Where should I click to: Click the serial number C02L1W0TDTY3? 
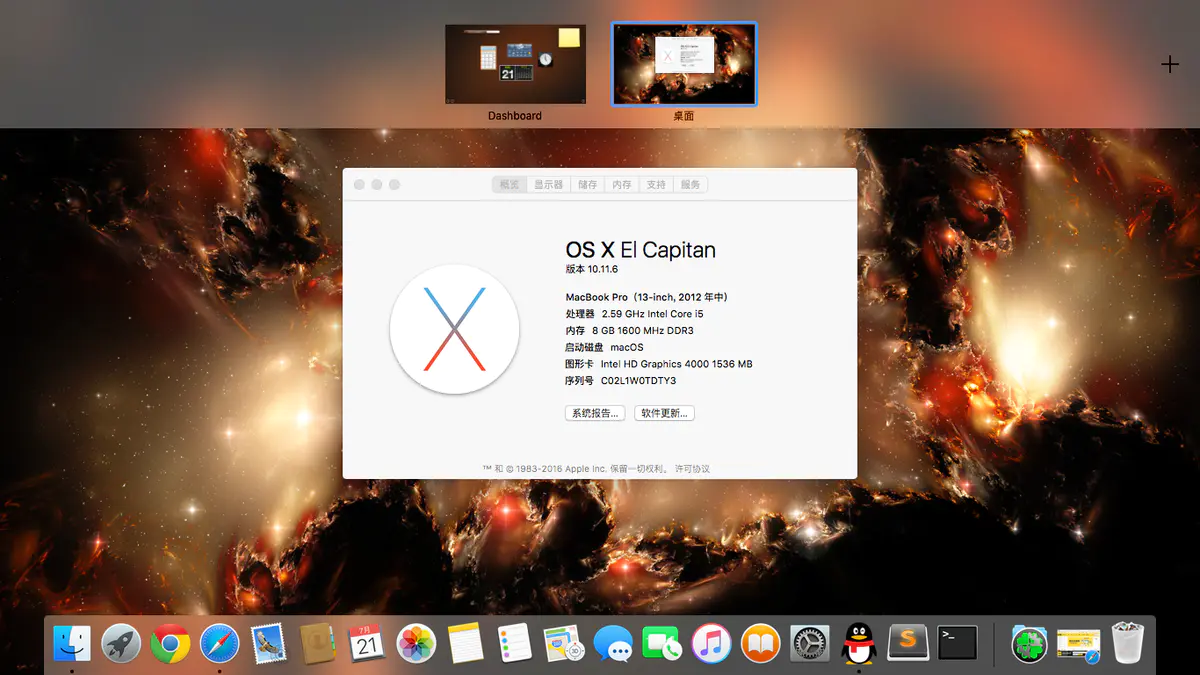click(638, 381)
